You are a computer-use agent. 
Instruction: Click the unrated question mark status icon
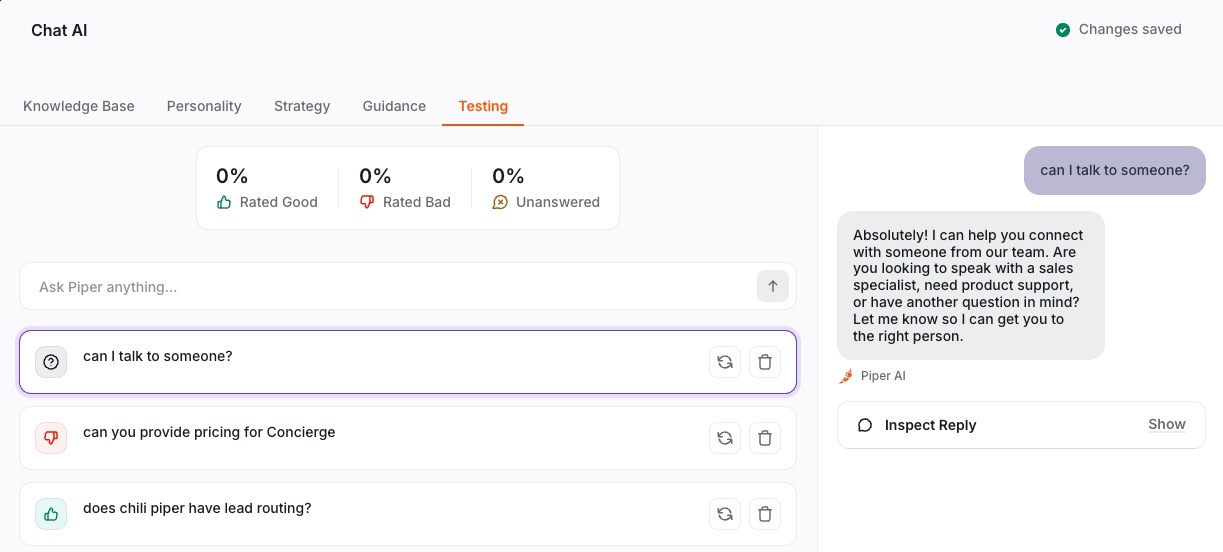pos(51,362)
